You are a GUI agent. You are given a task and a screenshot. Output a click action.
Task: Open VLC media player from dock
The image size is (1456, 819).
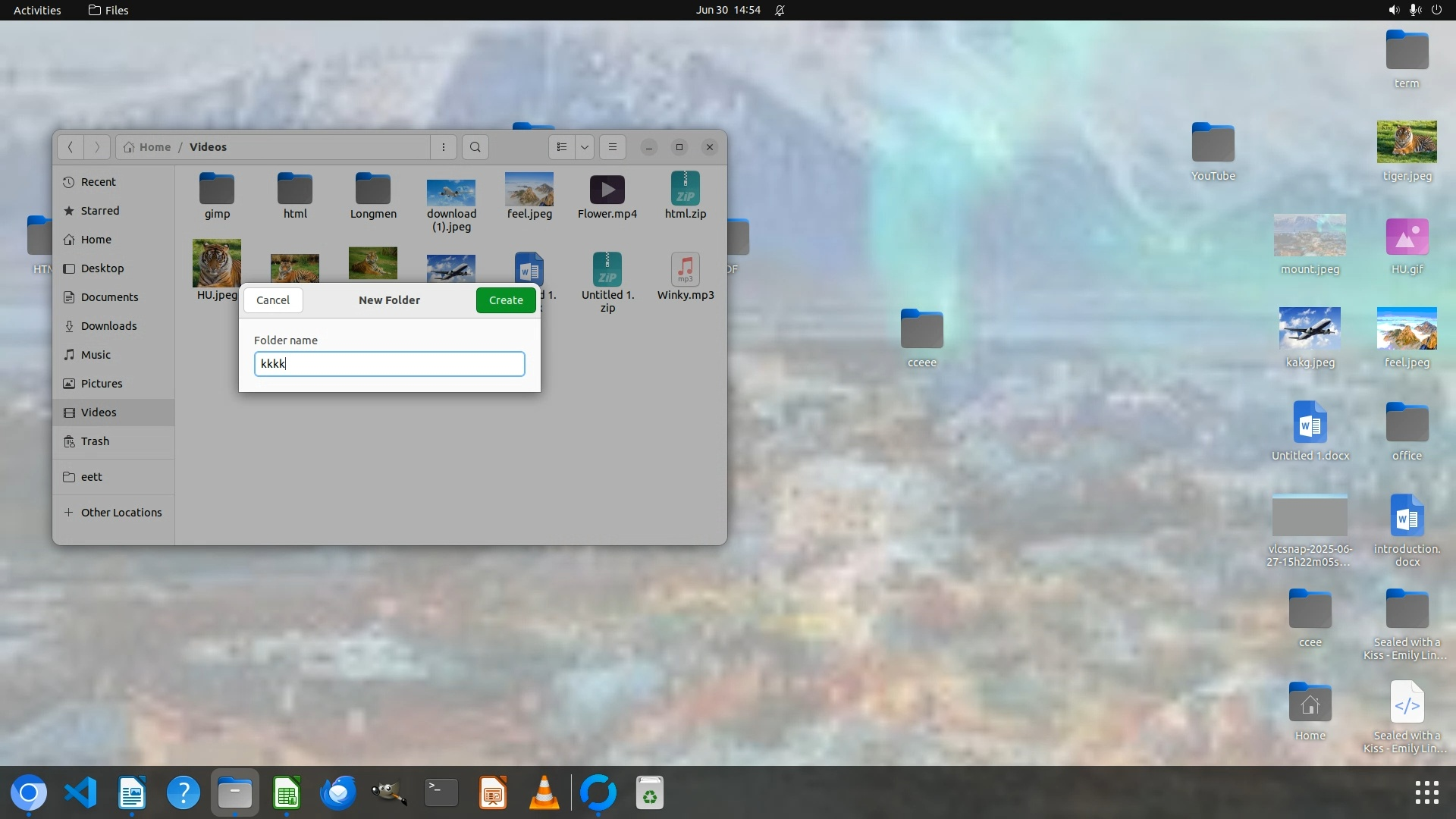click(x=544, y=793)
